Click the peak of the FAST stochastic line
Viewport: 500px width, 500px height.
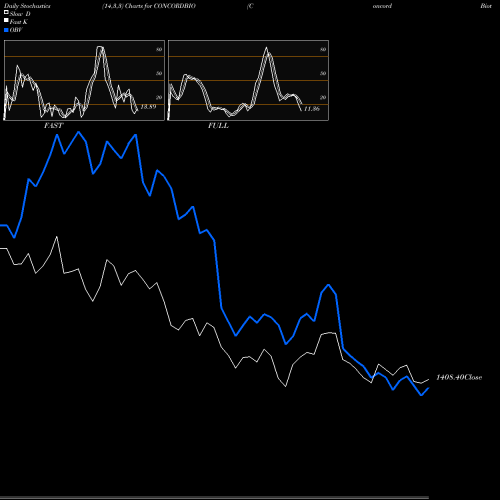pyautogui.click(x=100, y=47)
